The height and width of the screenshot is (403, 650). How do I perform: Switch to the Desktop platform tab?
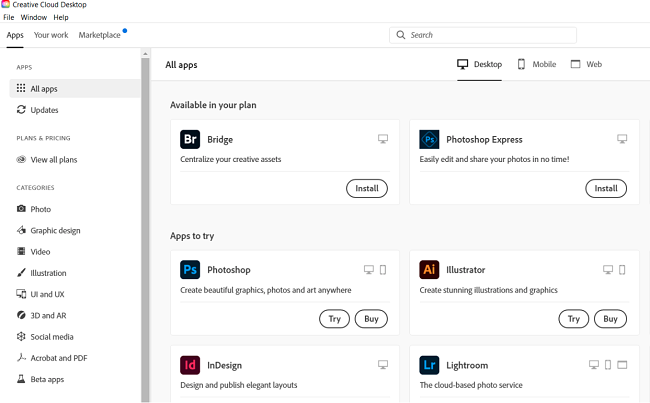click(x=480, y=64)
